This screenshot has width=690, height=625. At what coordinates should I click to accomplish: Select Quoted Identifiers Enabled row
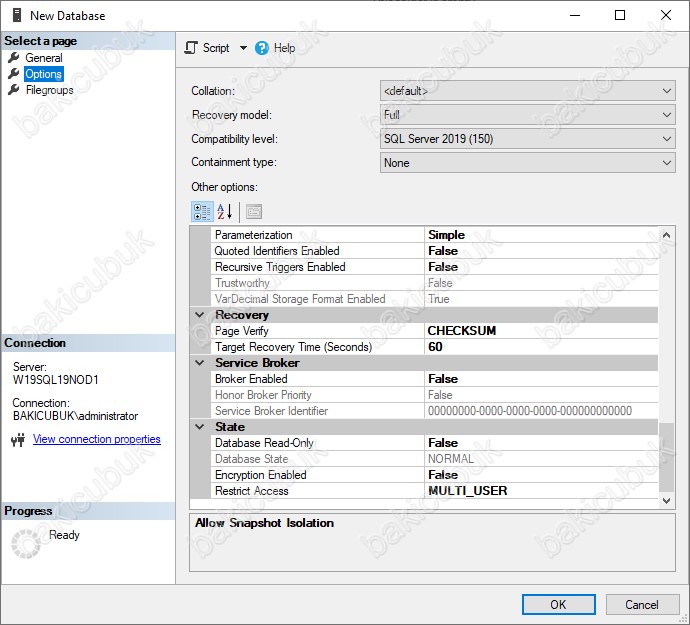pos(434,251)
